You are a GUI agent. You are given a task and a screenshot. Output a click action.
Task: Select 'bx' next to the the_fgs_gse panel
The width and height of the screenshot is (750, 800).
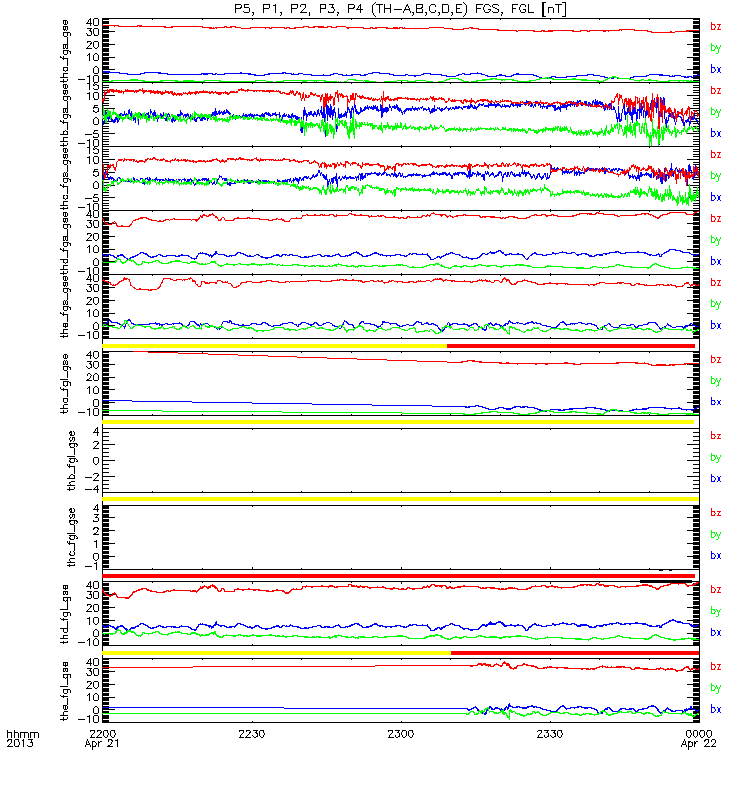[x=715, y=325]
